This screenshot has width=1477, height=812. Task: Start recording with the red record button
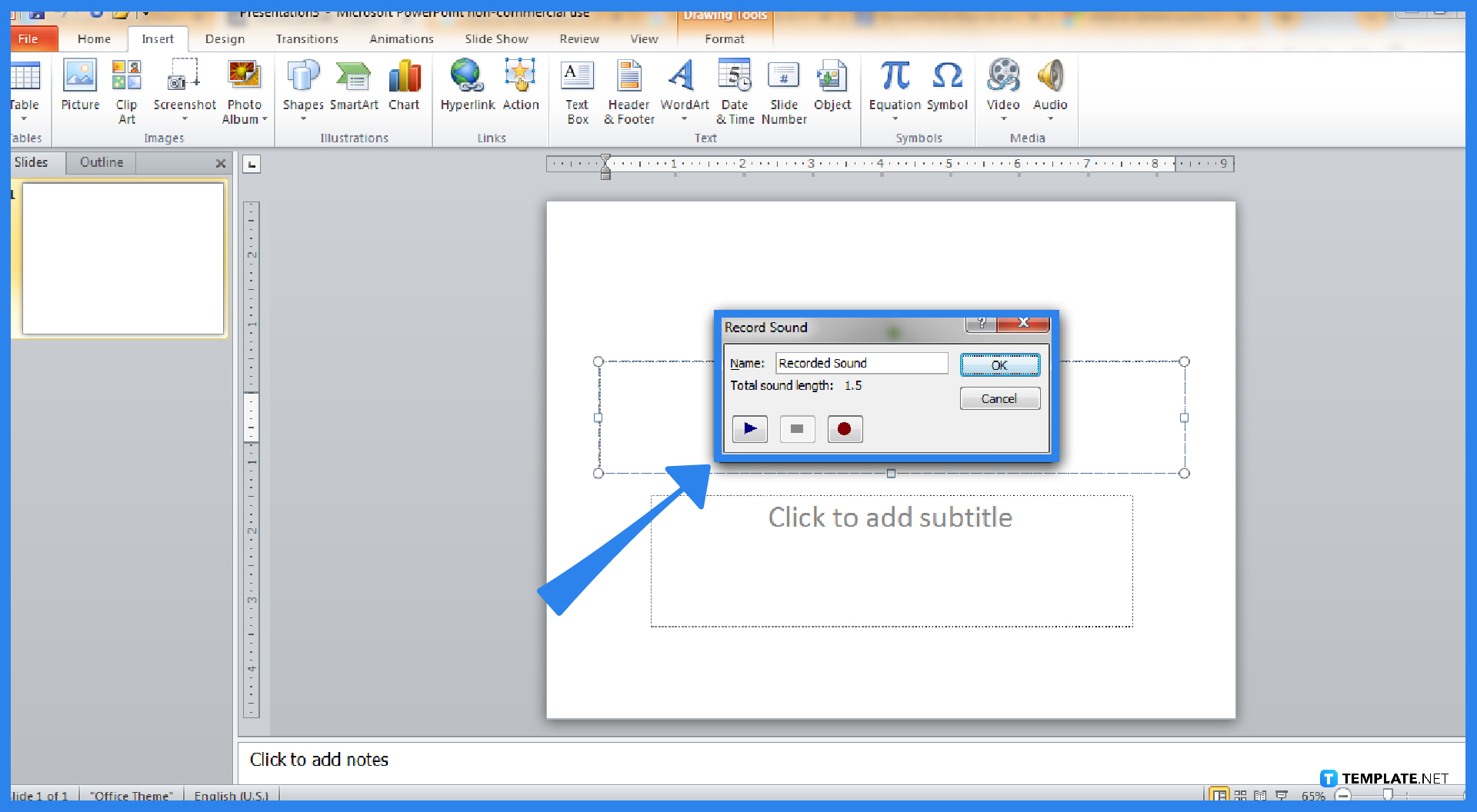click(844, 429)
